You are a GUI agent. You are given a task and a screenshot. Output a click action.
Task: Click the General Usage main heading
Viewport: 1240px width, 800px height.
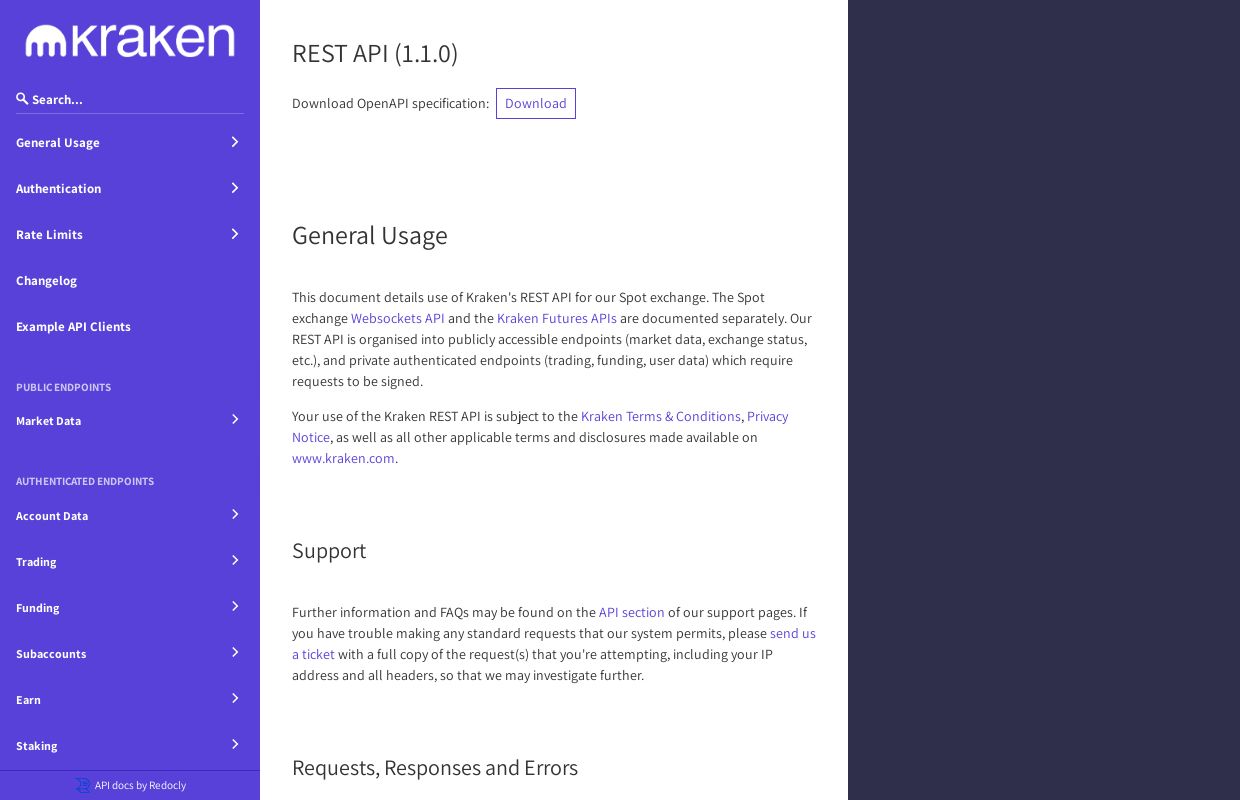click(370, 236)
